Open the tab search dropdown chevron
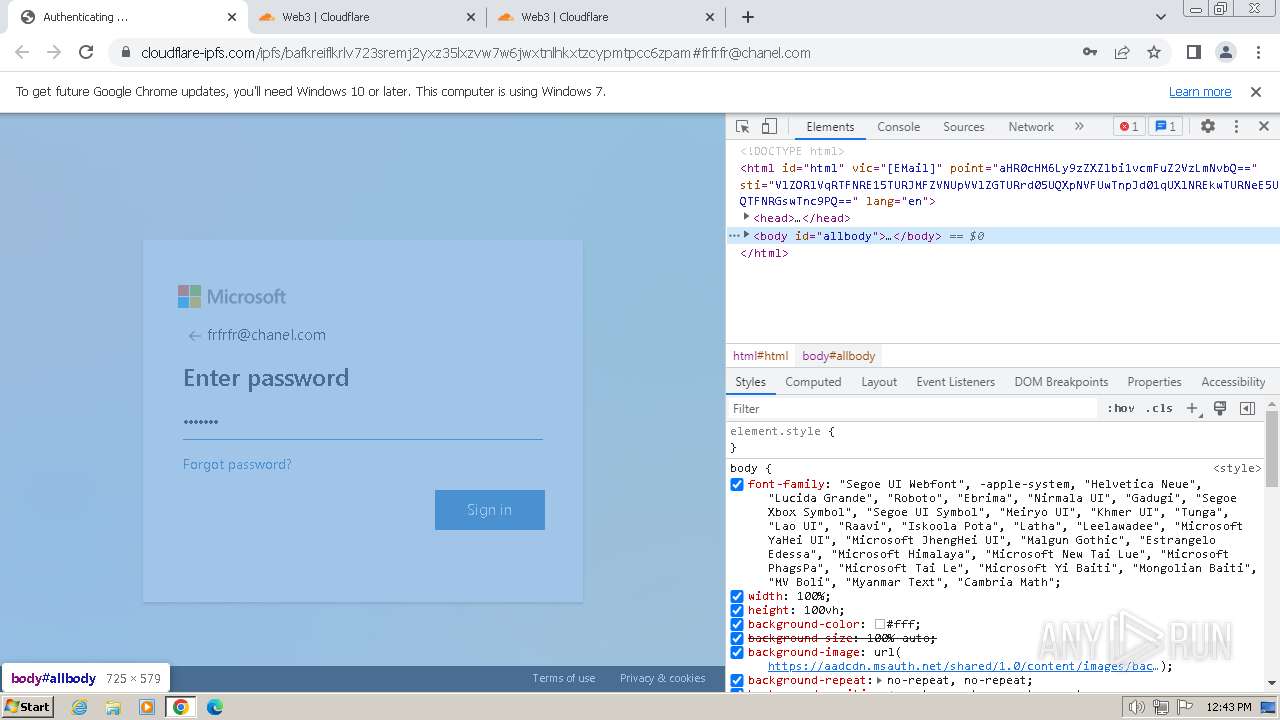This screenshot has height=720, width=1280. 1160,17
